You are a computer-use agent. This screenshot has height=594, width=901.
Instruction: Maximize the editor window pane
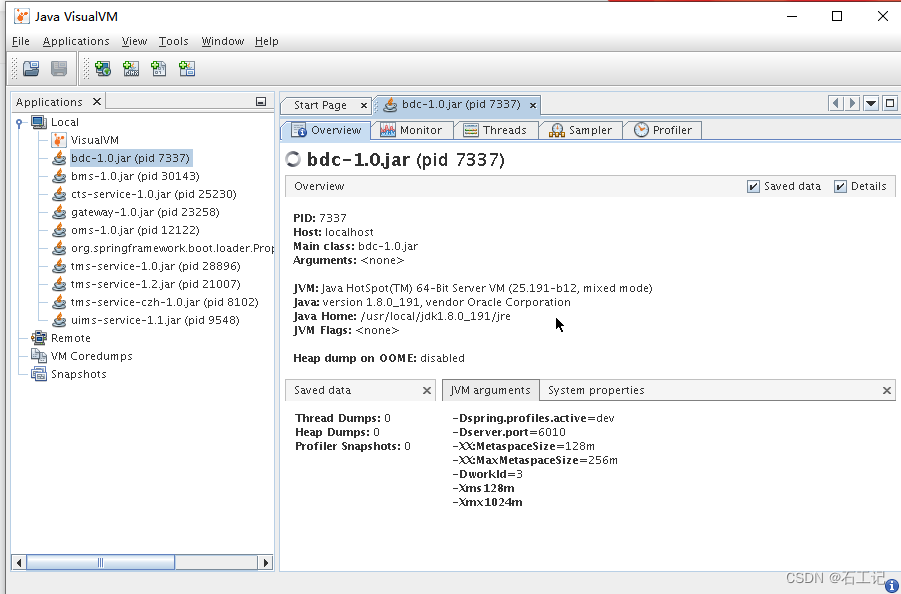tap(890, 103)
